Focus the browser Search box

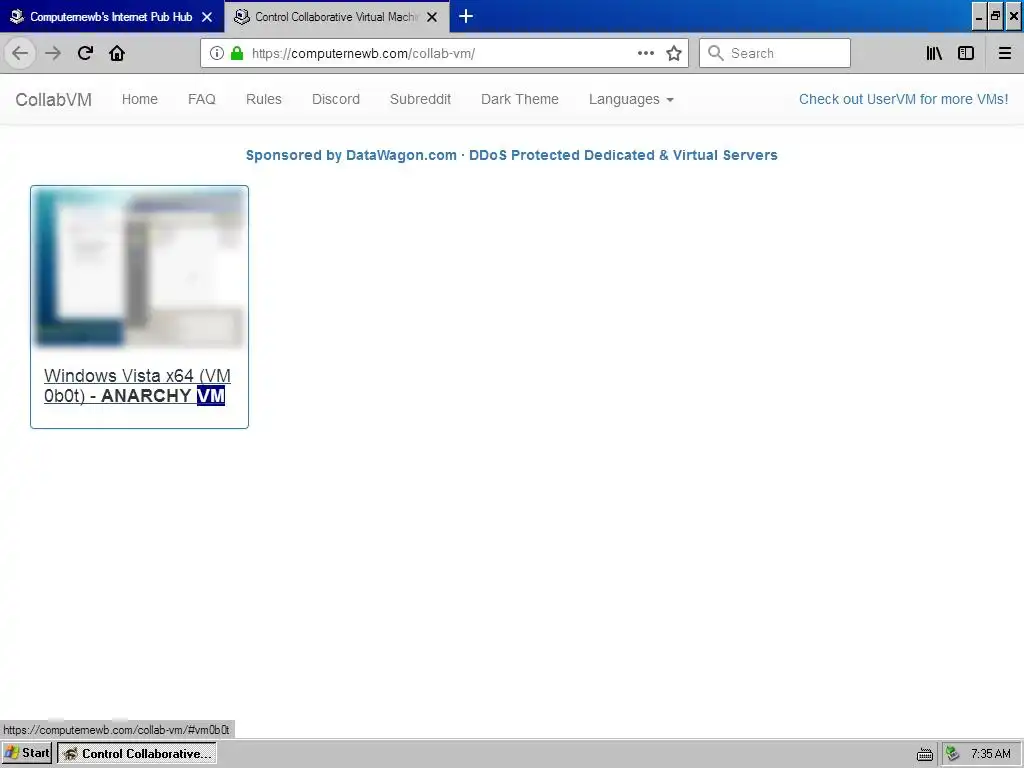tap(775, 53)
